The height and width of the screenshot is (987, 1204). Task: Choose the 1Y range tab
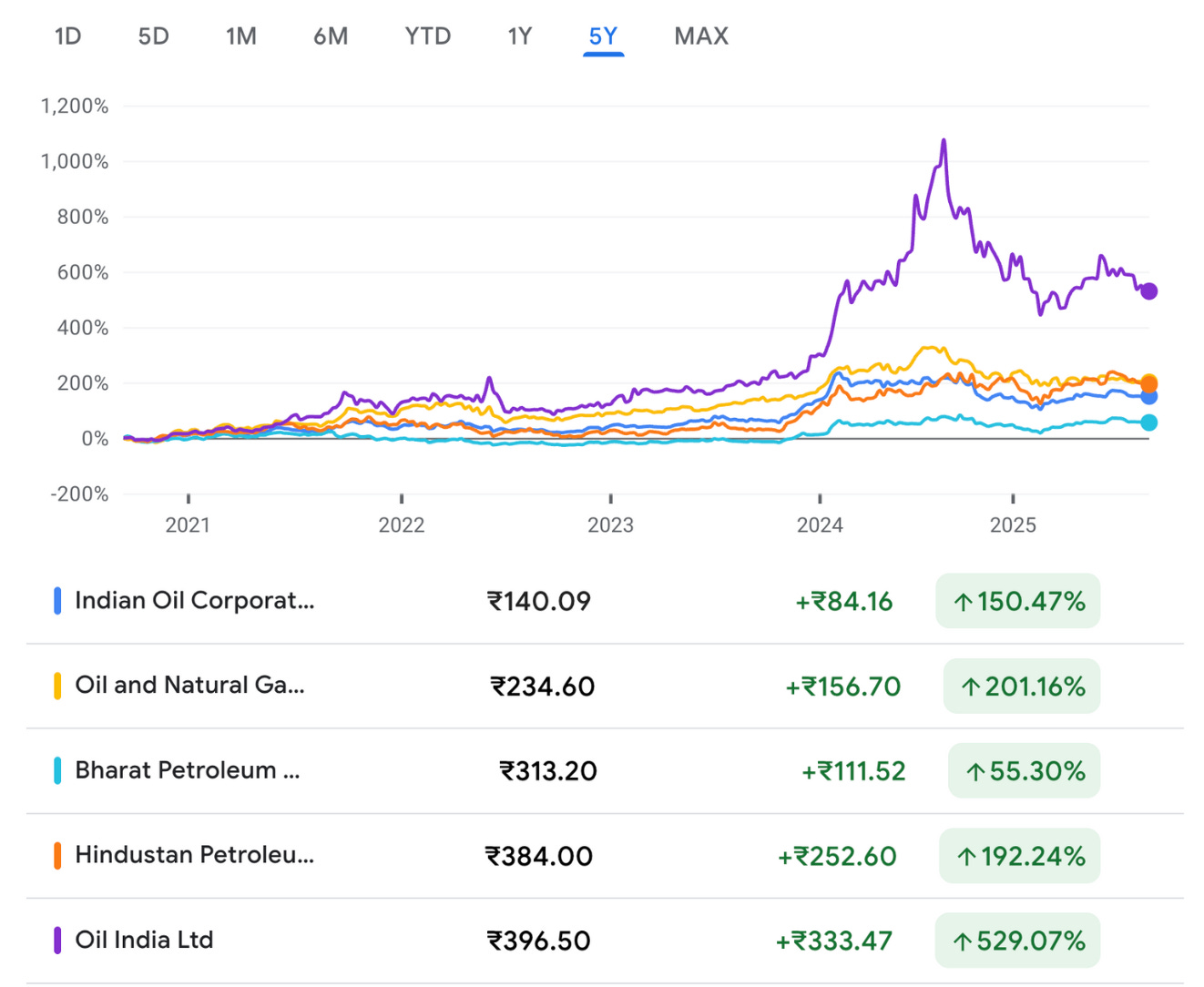(x=520, y=36)
